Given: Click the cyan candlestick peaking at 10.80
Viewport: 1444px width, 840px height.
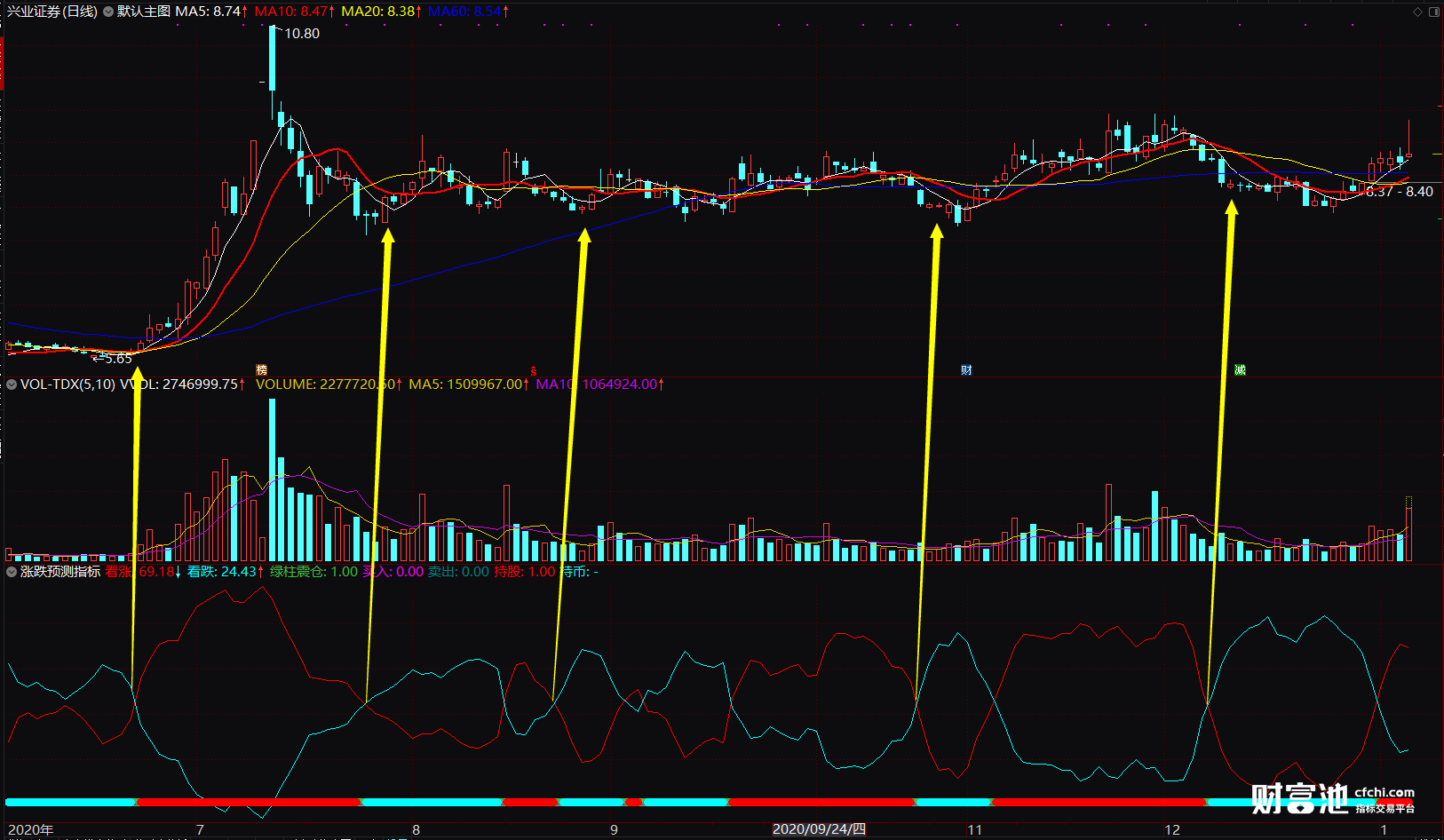Looking at the screenshot, I should click(x=273, y=59).
